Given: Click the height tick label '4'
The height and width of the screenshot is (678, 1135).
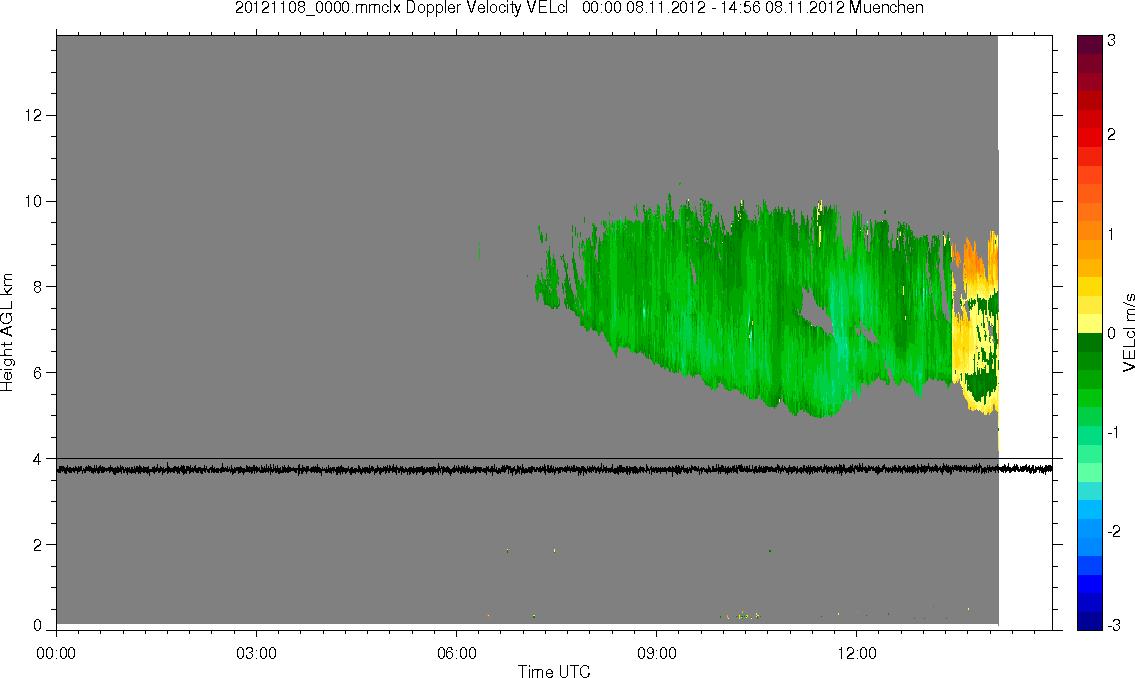Looking at the screenshot, I should coord(37,459).
